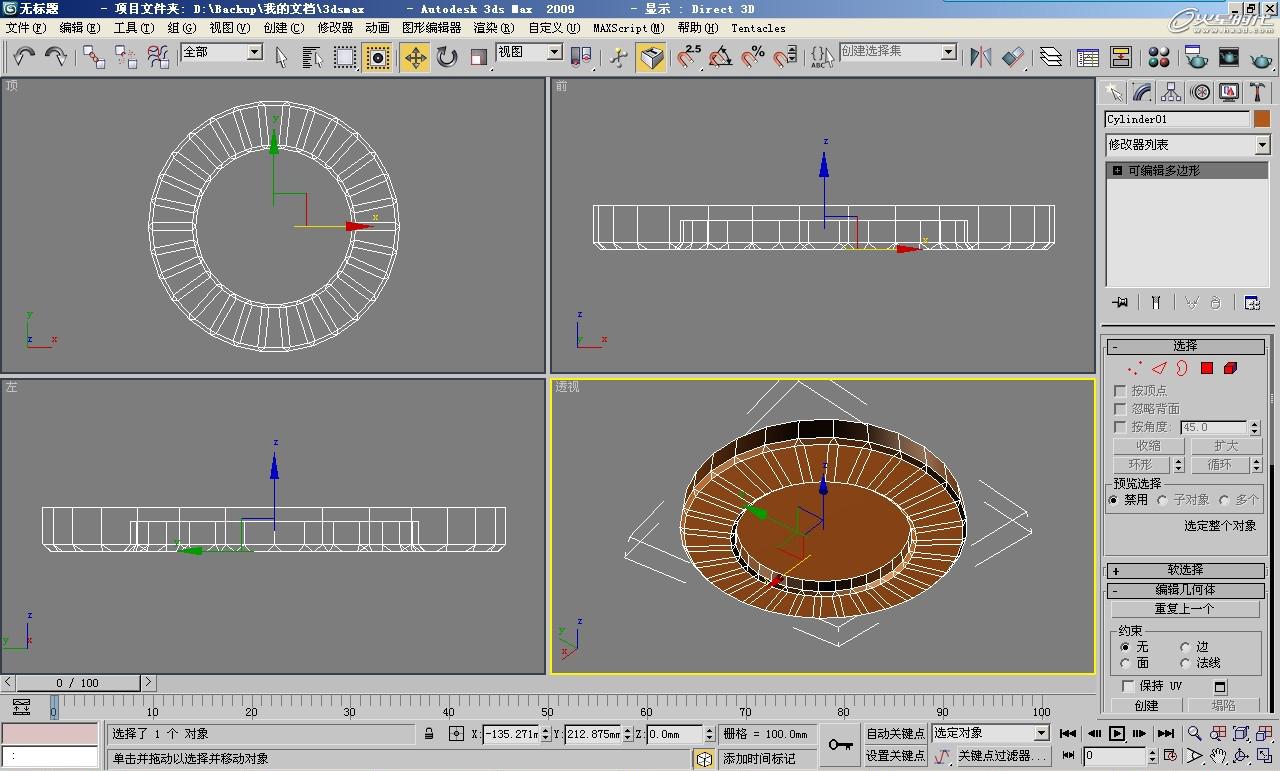Enable the 按顶点 checkbox
This screenshot has width=1280, height=771.
1120,391
